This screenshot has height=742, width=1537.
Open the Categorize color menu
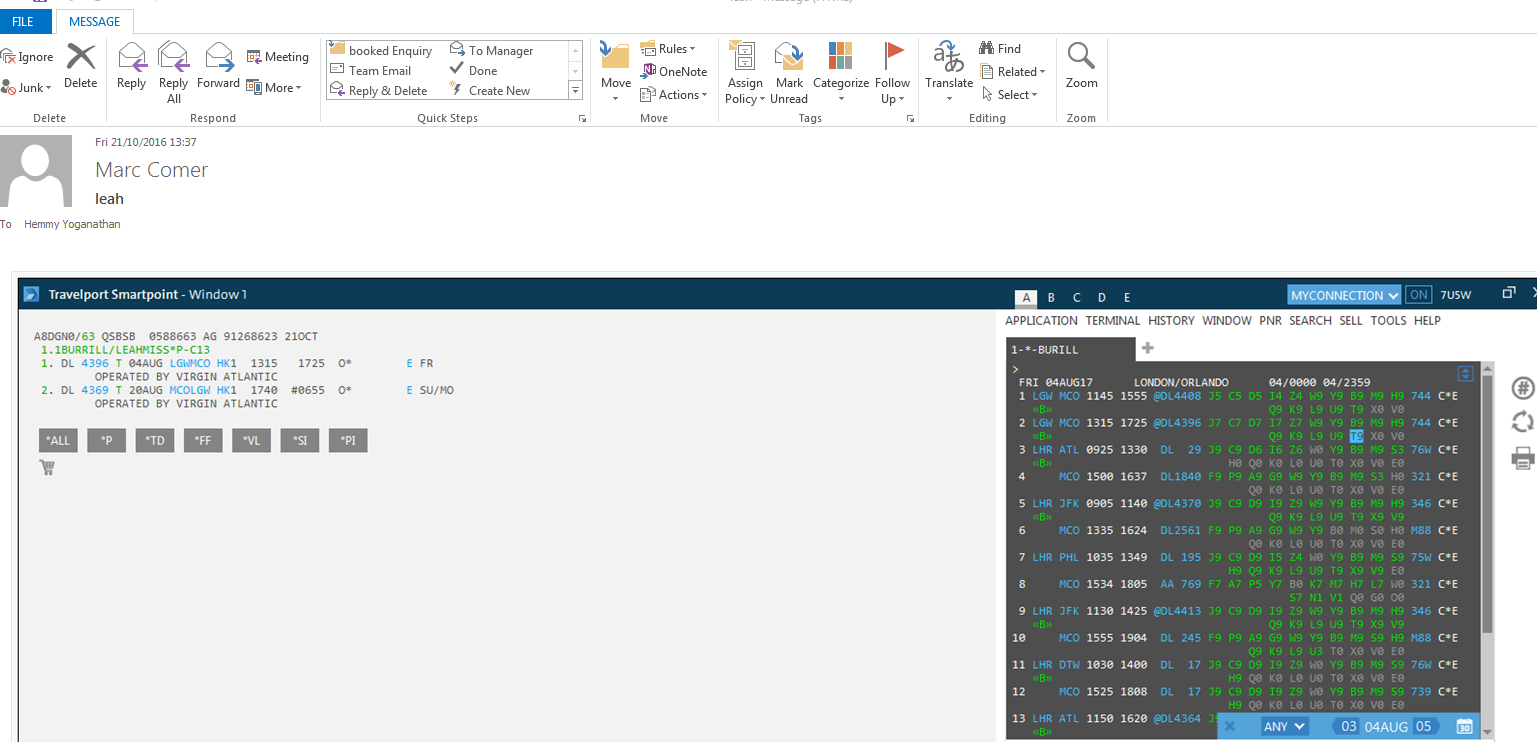pos(840,72)
